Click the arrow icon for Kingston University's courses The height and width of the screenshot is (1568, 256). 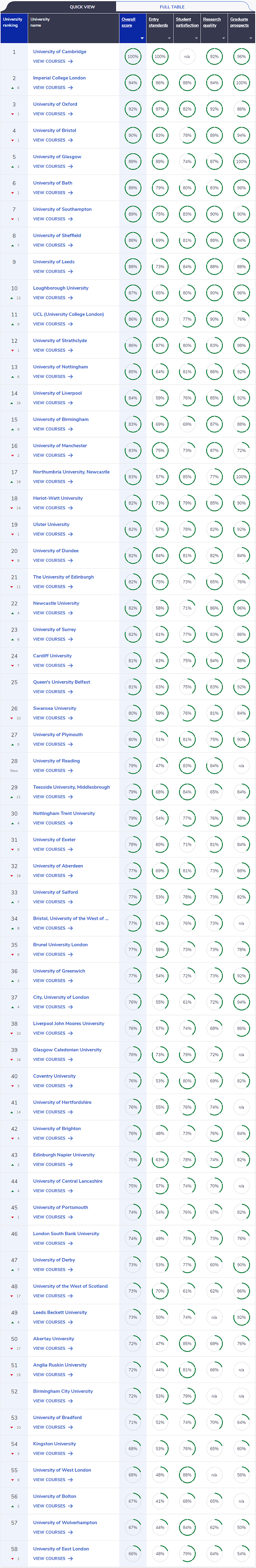[x=71, y=1453]
